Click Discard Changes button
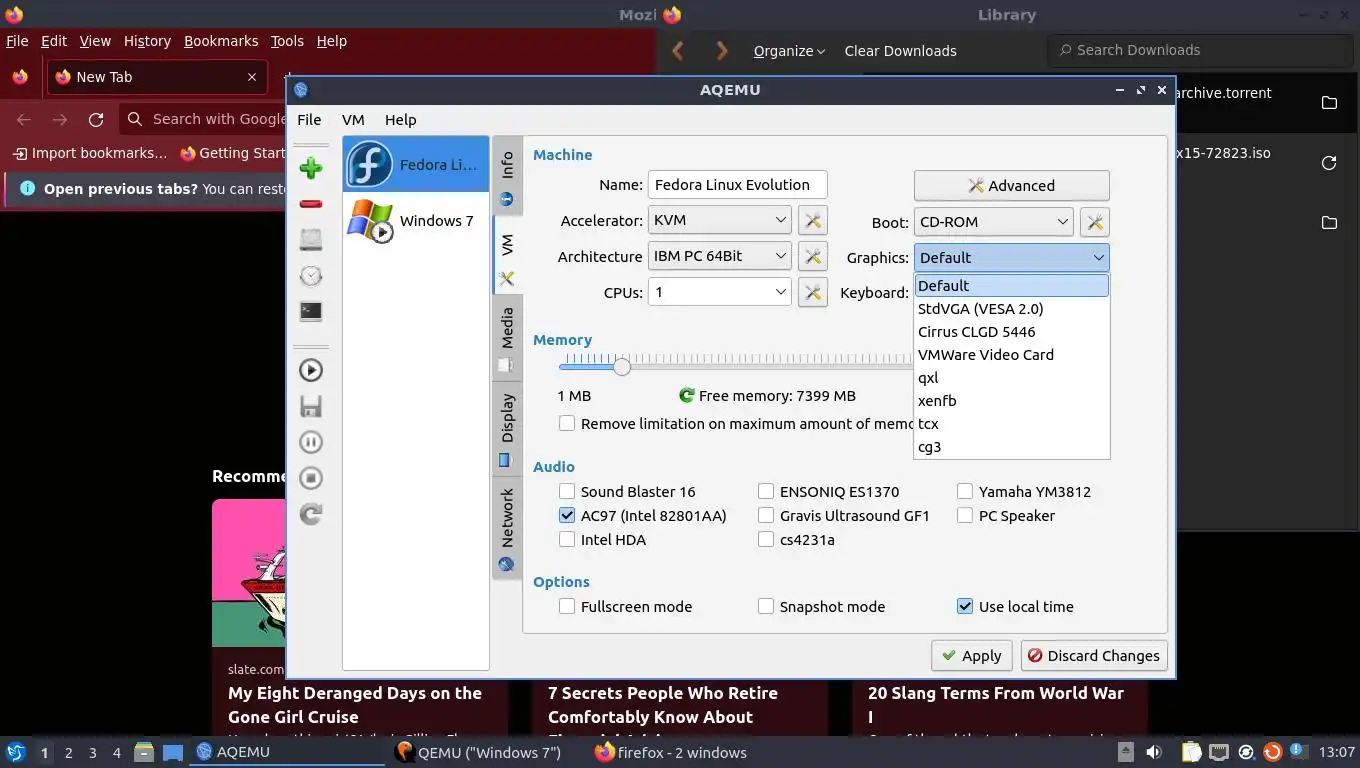The height and width of the screenshot is (768, 1360). [1093, 656]
